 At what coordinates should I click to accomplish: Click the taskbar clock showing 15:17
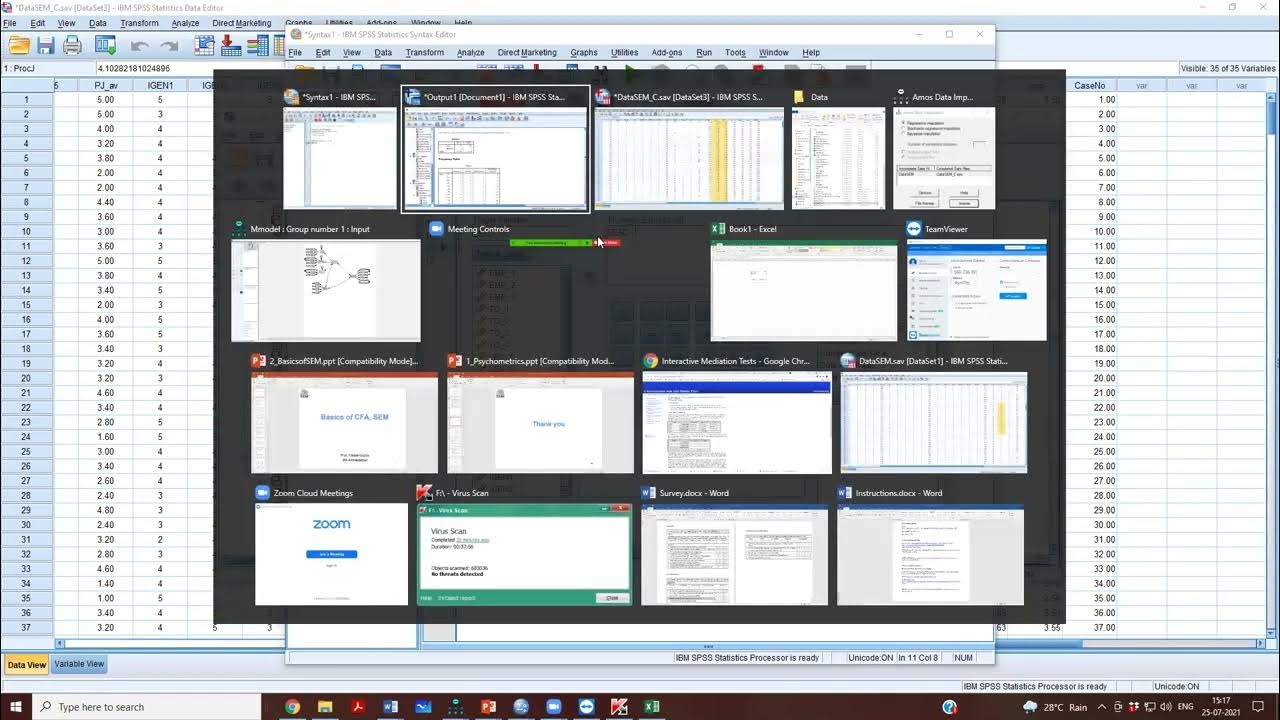[x=1222, y=707]
